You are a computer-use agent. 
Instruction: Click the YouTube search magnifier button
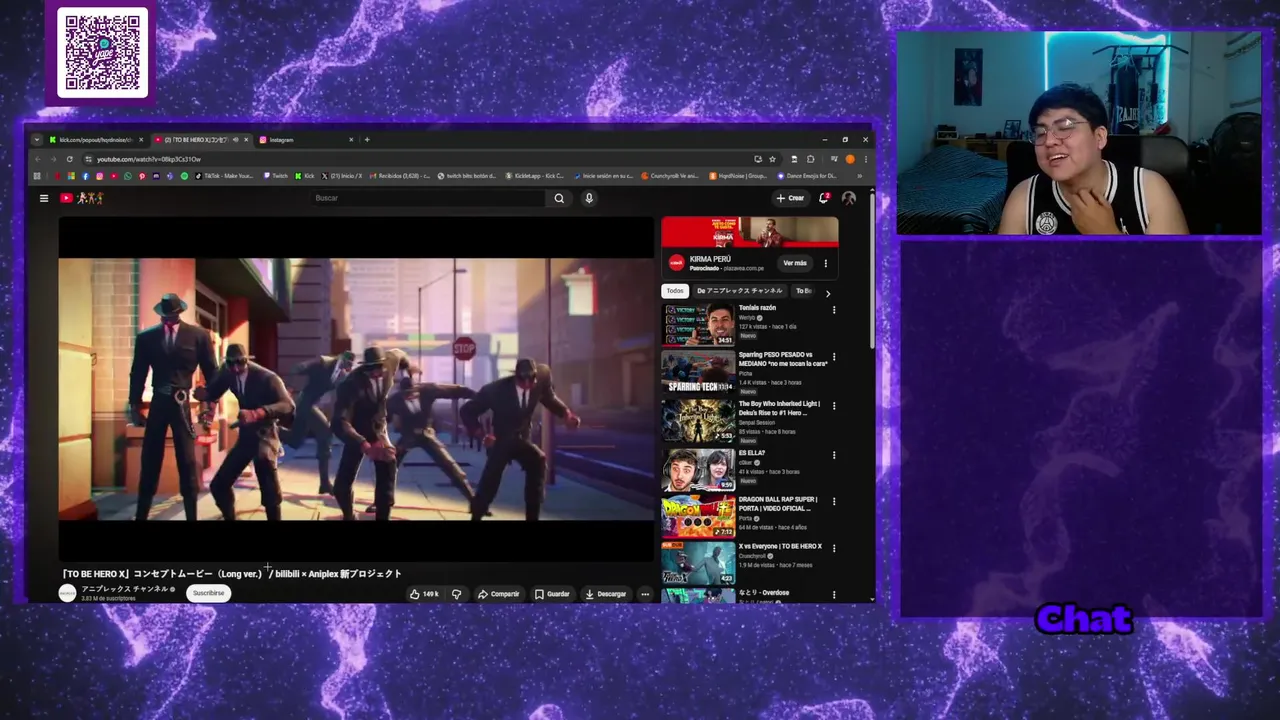[559, 198]
